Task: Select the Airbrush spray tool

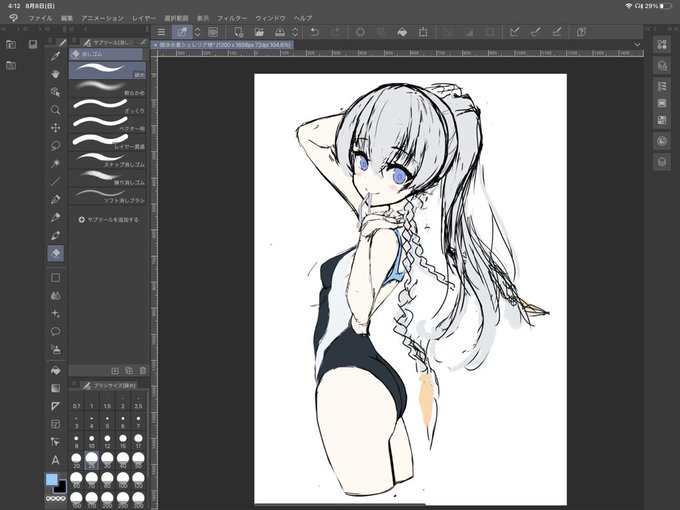Action: click(x=56, y=350)
